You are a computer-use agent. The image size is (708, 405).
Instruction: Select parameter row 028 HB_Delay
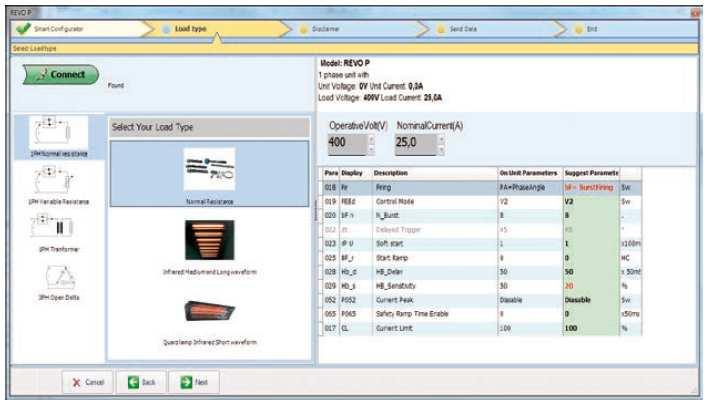click(x=482, y=272)
